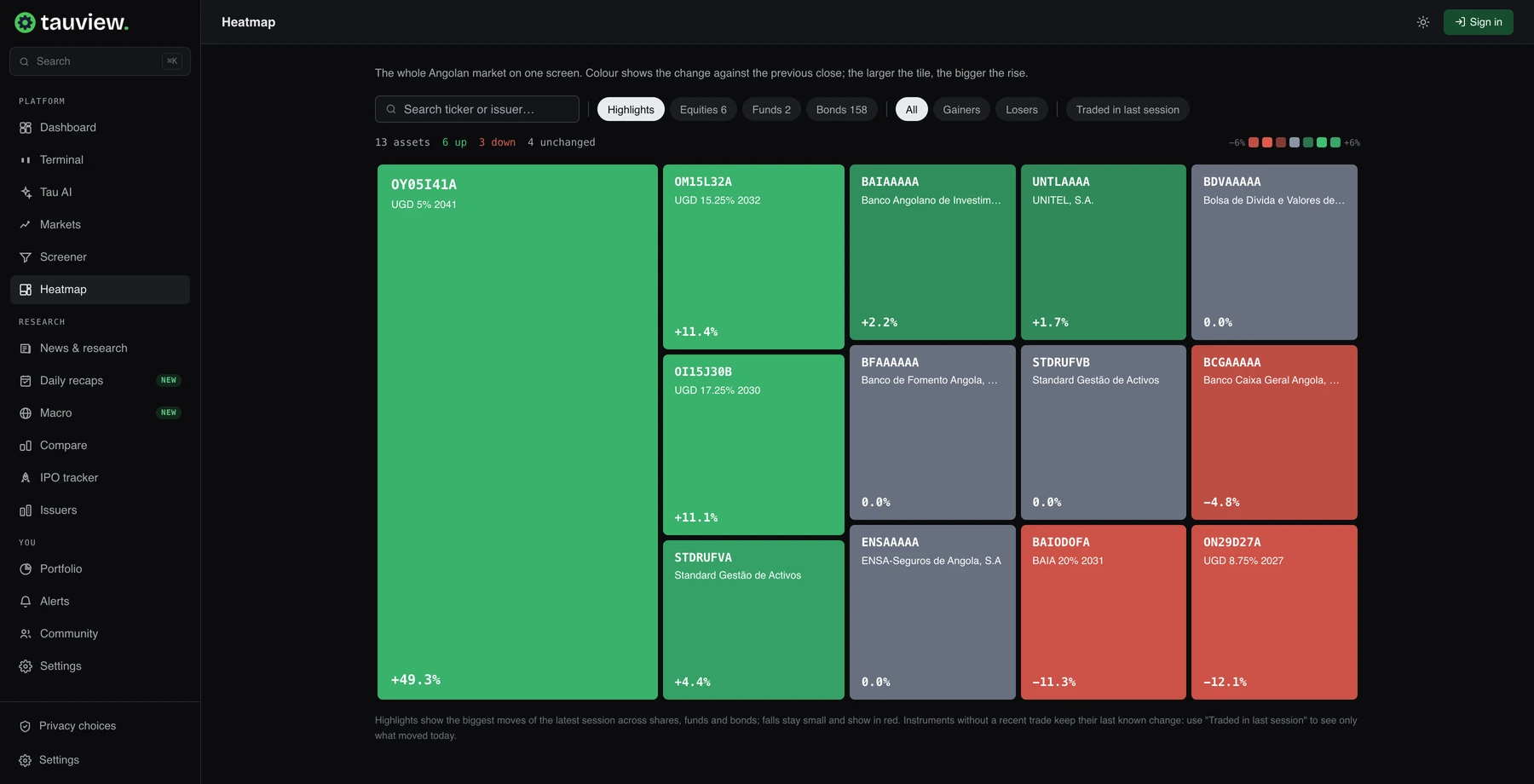The height and width of the screenshot is (784, 1534).
Task: Select the STDRUFVA fund tile
Action: click(x=753, y=620)
